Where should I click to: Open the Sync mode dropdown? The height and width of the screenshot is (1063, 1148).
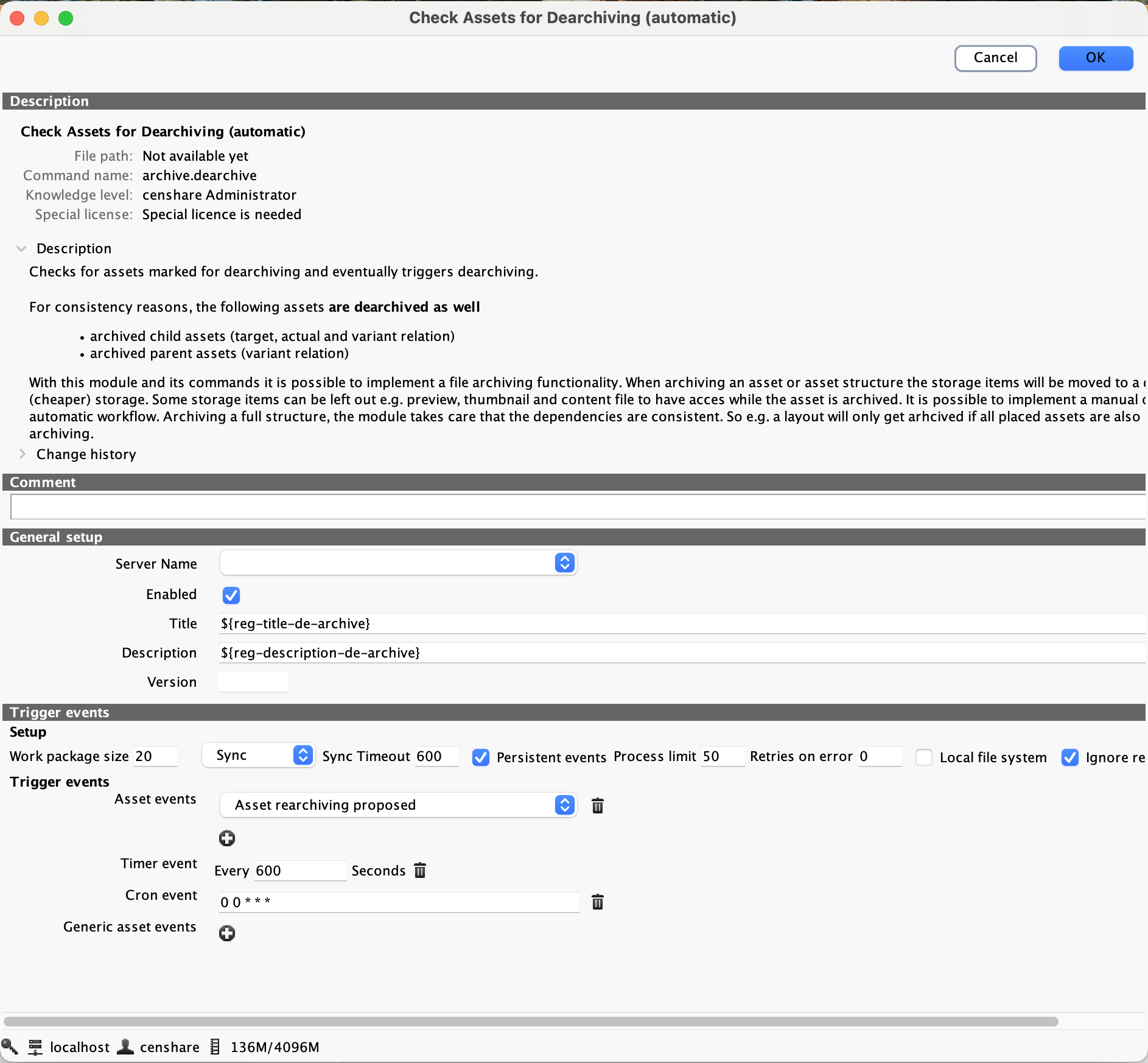pyautogui.click(x=258, y=755)
